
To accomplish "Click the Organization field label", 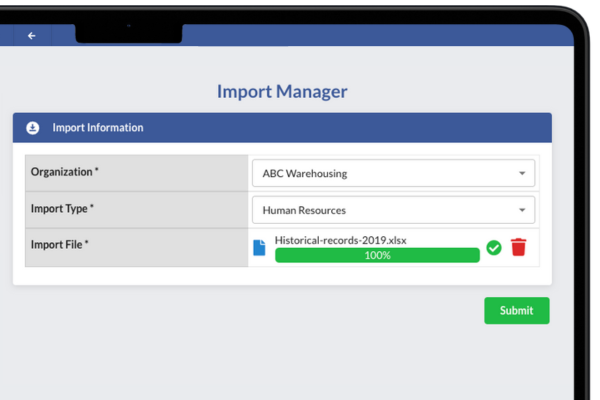I will click(x=65, y=172).
